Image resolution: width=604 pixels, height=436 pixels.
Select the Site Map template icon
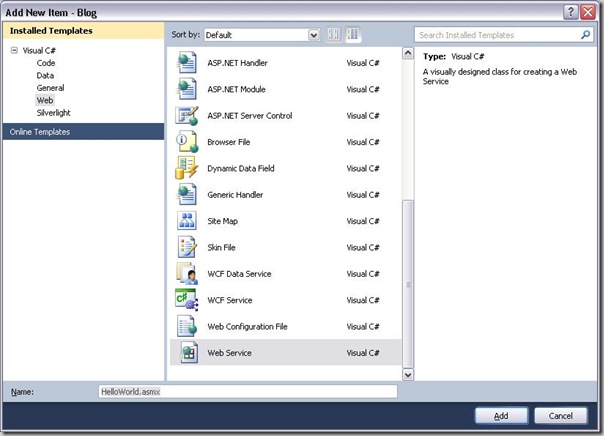[x=187, y=221]
